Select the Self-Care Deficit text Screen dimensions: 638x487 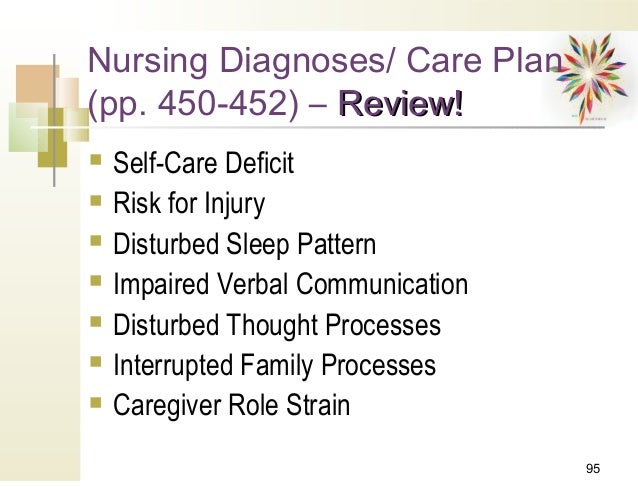point(204,163)
